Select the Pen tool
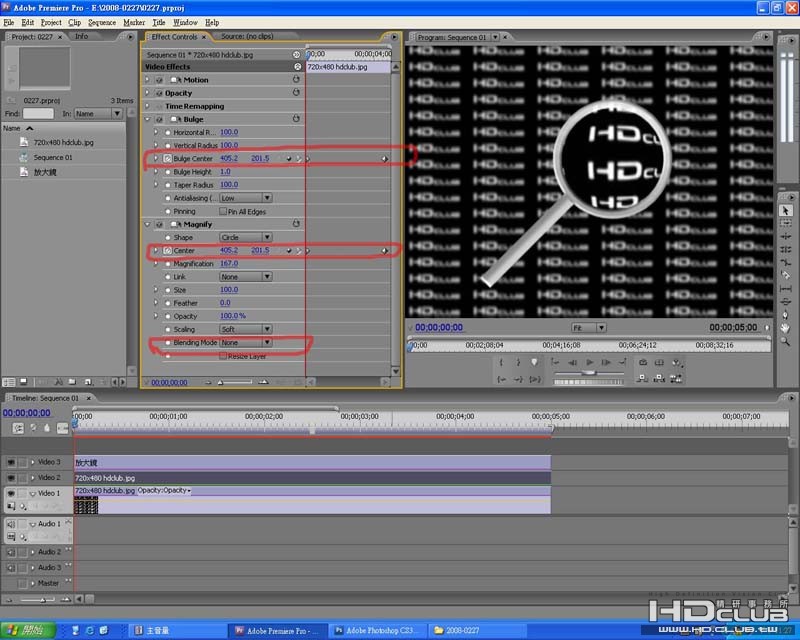 pyautogui.click(x=785, y=315)
